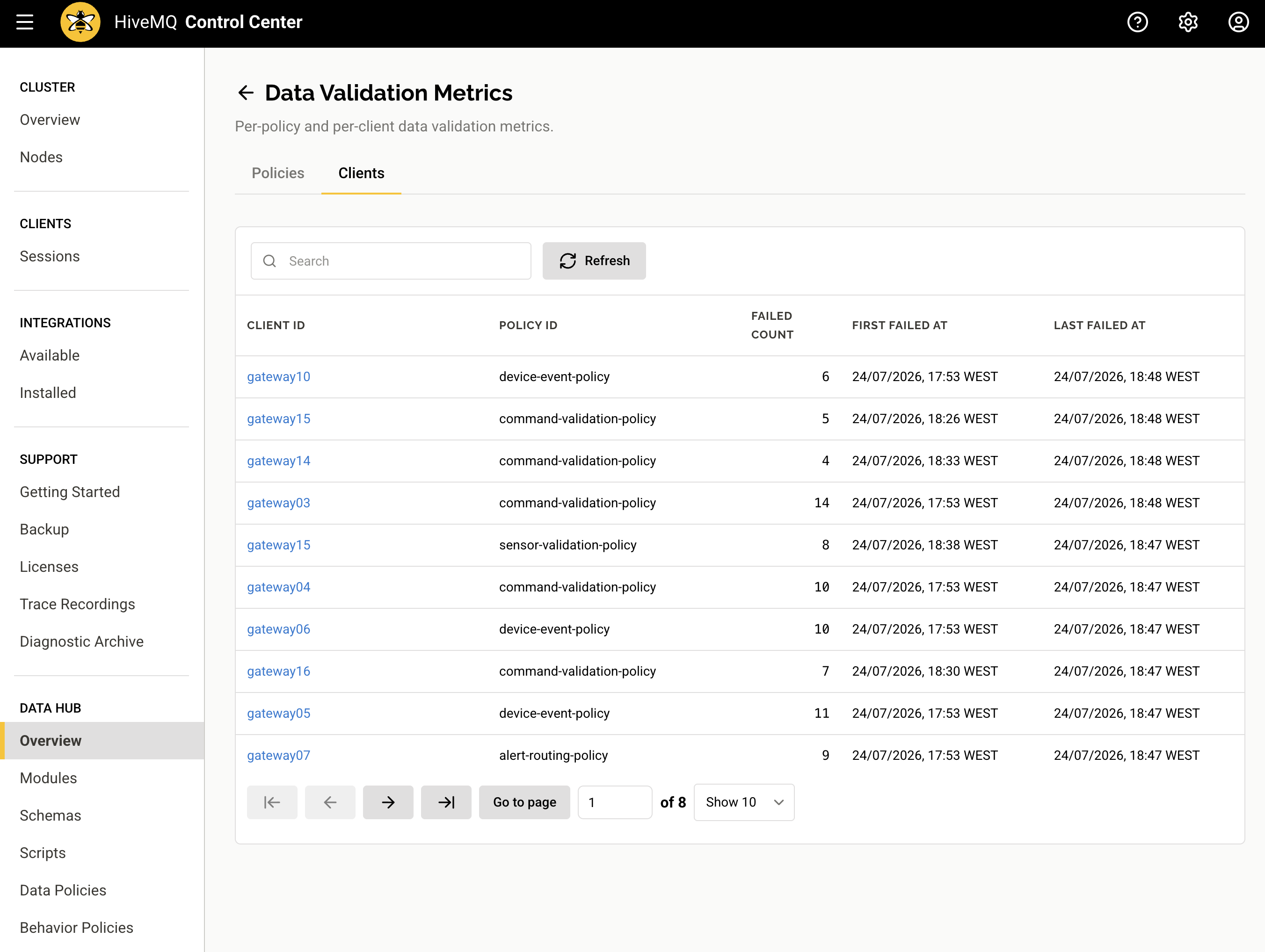Click the FIRST FAILED AT column header

[900, 325]
